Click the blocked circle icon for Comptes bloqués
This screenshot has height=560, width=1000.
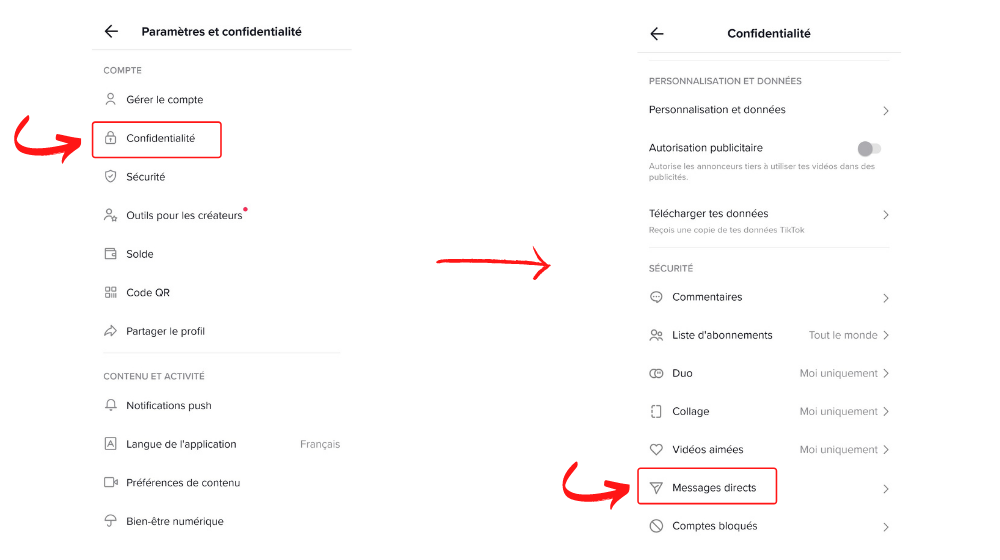656,526
